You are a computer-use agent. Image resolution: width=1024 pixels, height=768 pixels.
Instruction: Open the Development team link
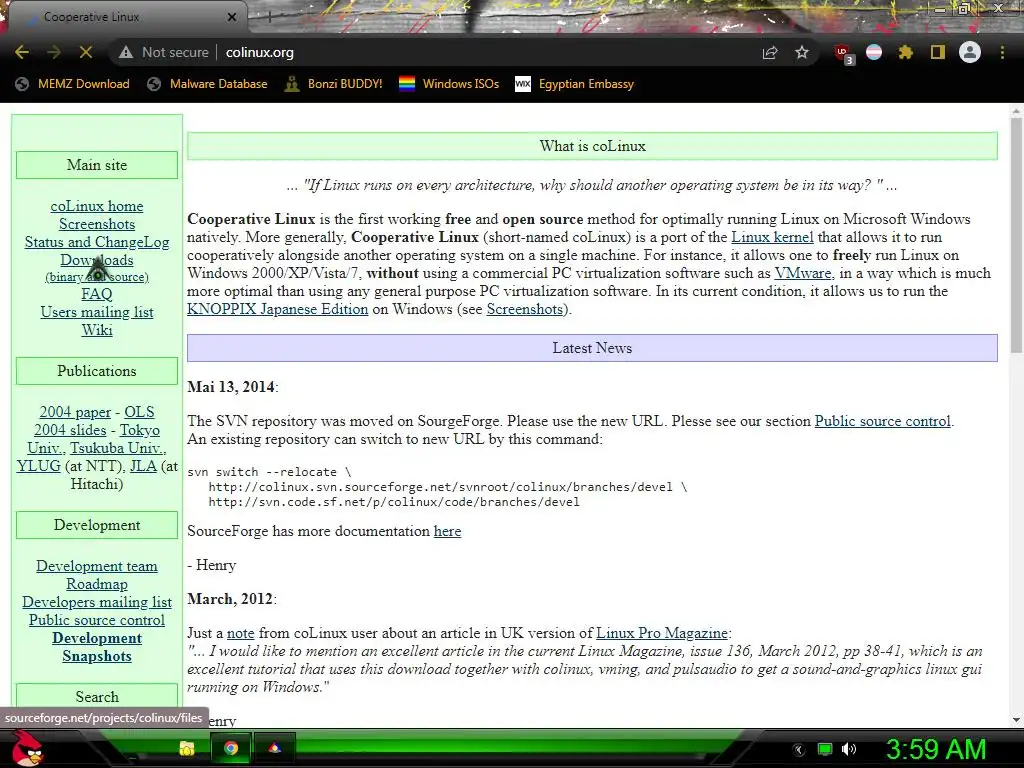[97, 566]
